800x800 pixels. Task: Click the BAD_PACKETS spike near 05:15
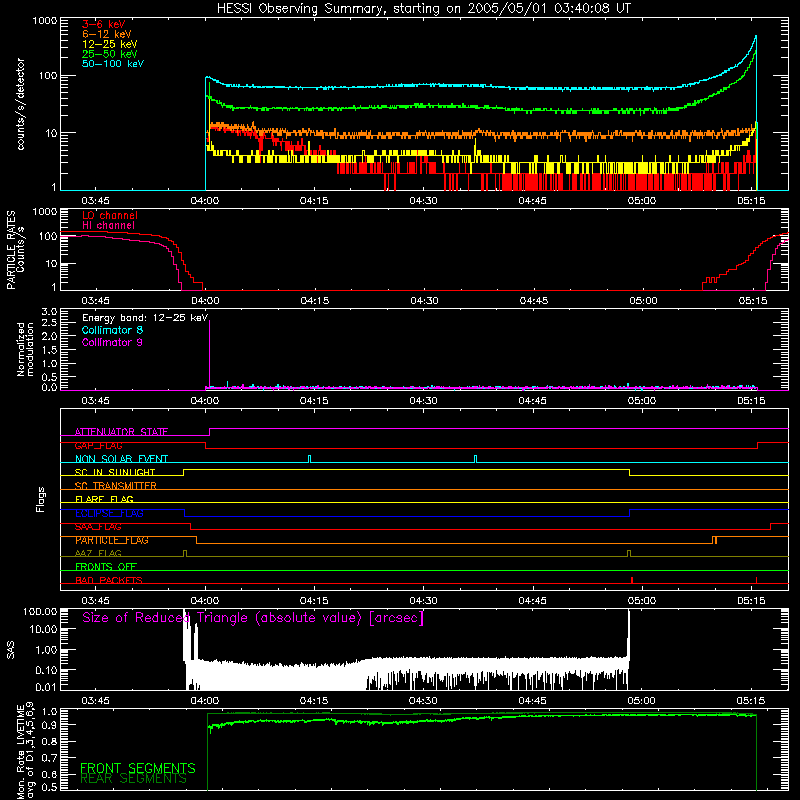756,580
